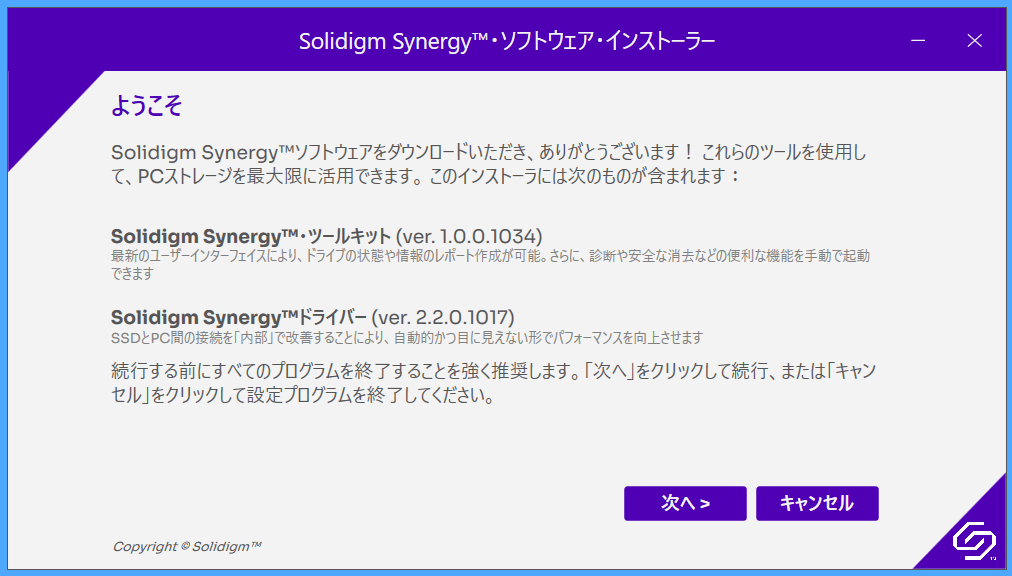Click the Solidigm Synergy ツールキット version text

click(x=327, y=236)
